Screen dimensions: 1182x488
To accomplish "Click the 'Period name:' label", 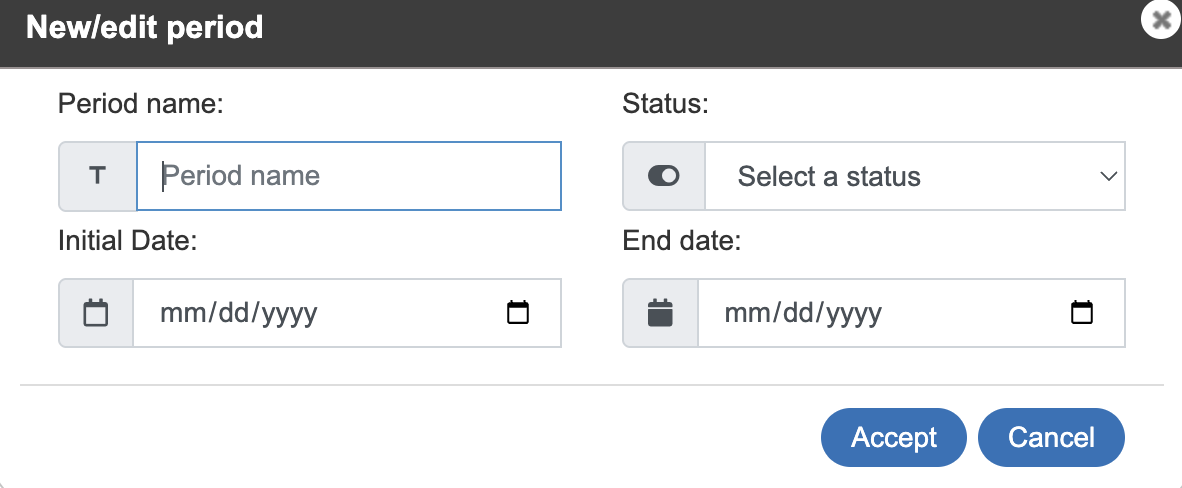I will pos(141,103).
